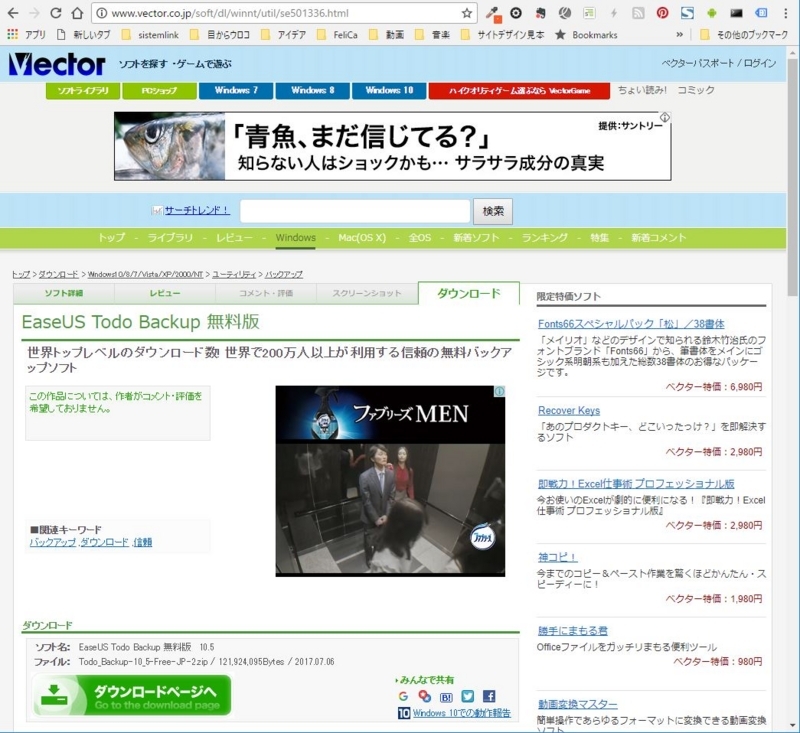Screen dimensions: 800x733
Task: Open the sistemlink bookmark folder
Action: pos(151,35)
